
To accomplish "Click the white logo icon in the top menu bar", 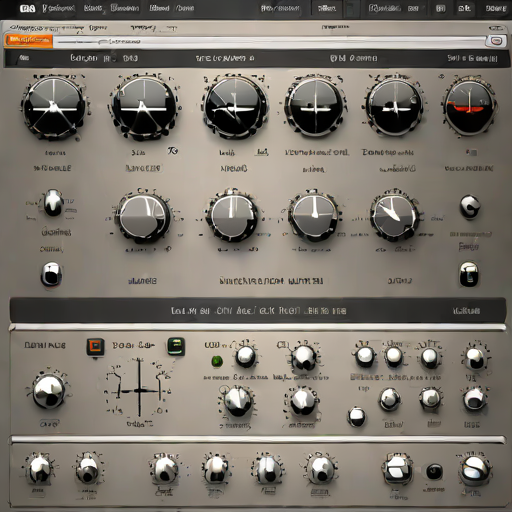I will coord(27,8).
